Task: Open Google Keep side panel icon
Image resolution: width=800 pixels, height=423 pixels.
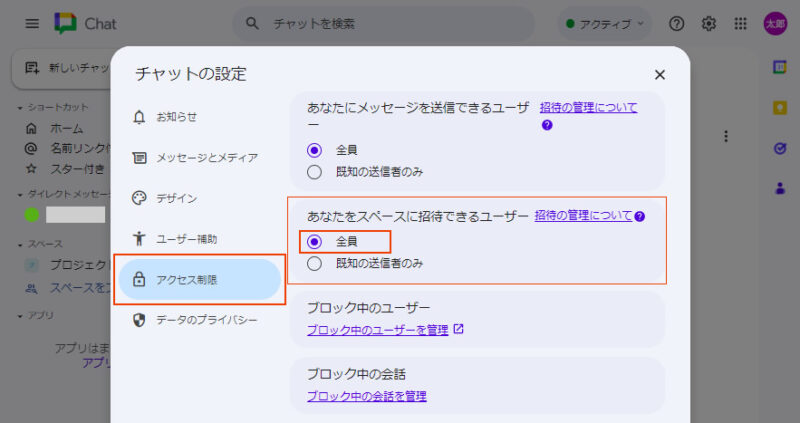Action: pyautogui.click(x=780, y=107)
